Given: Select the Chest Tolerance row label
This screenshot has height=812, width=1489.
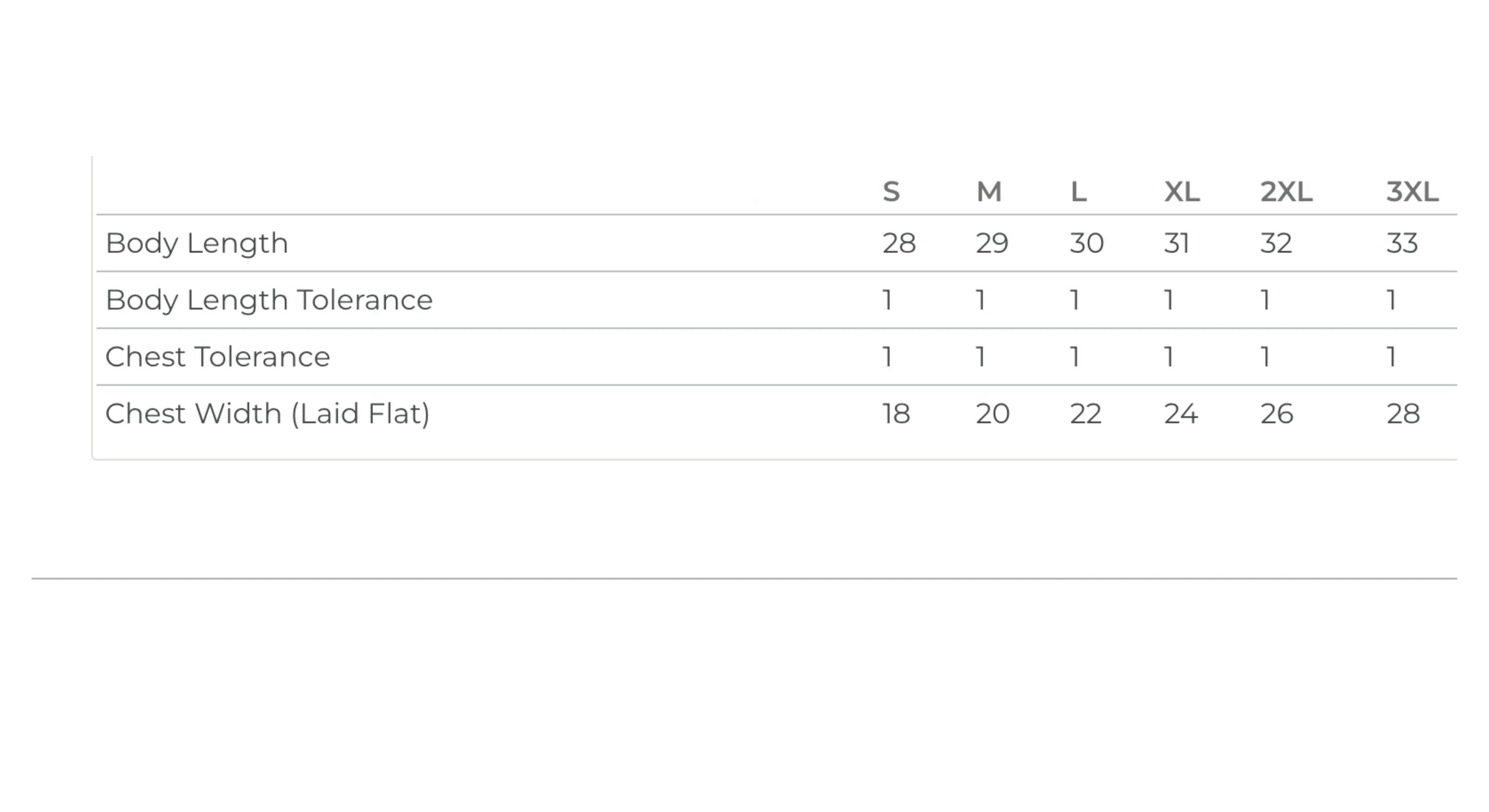Looking at the screenshot, I should click(217, 357).
